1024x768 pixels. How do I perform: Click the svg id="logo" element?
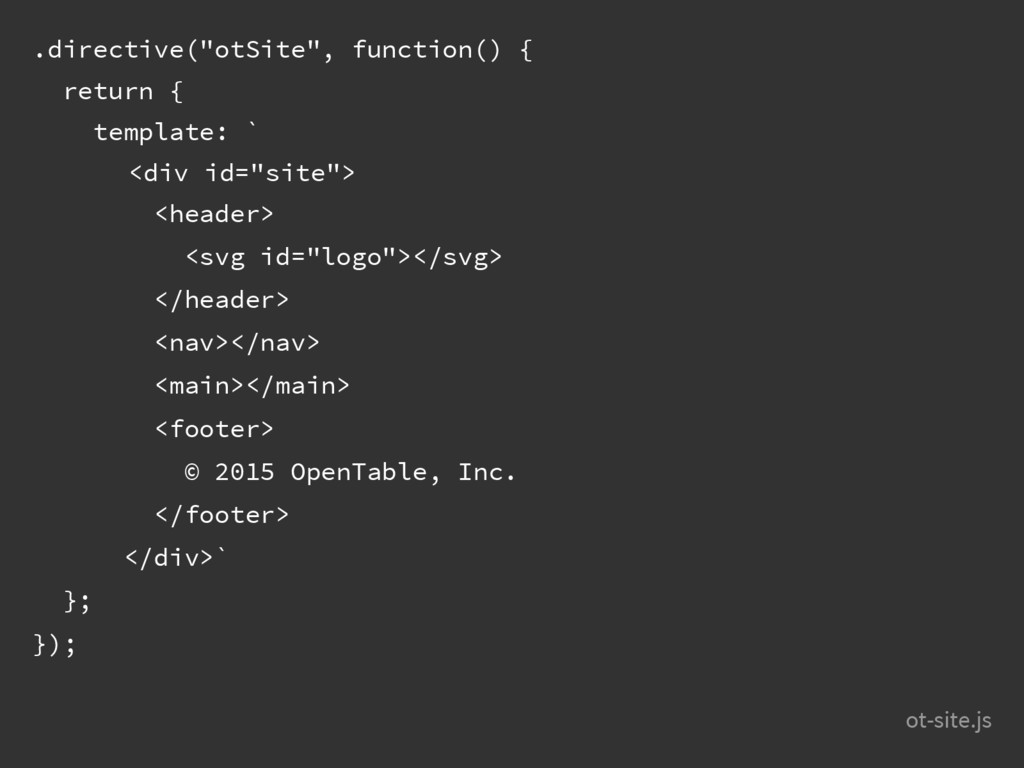tap(344, 257)
